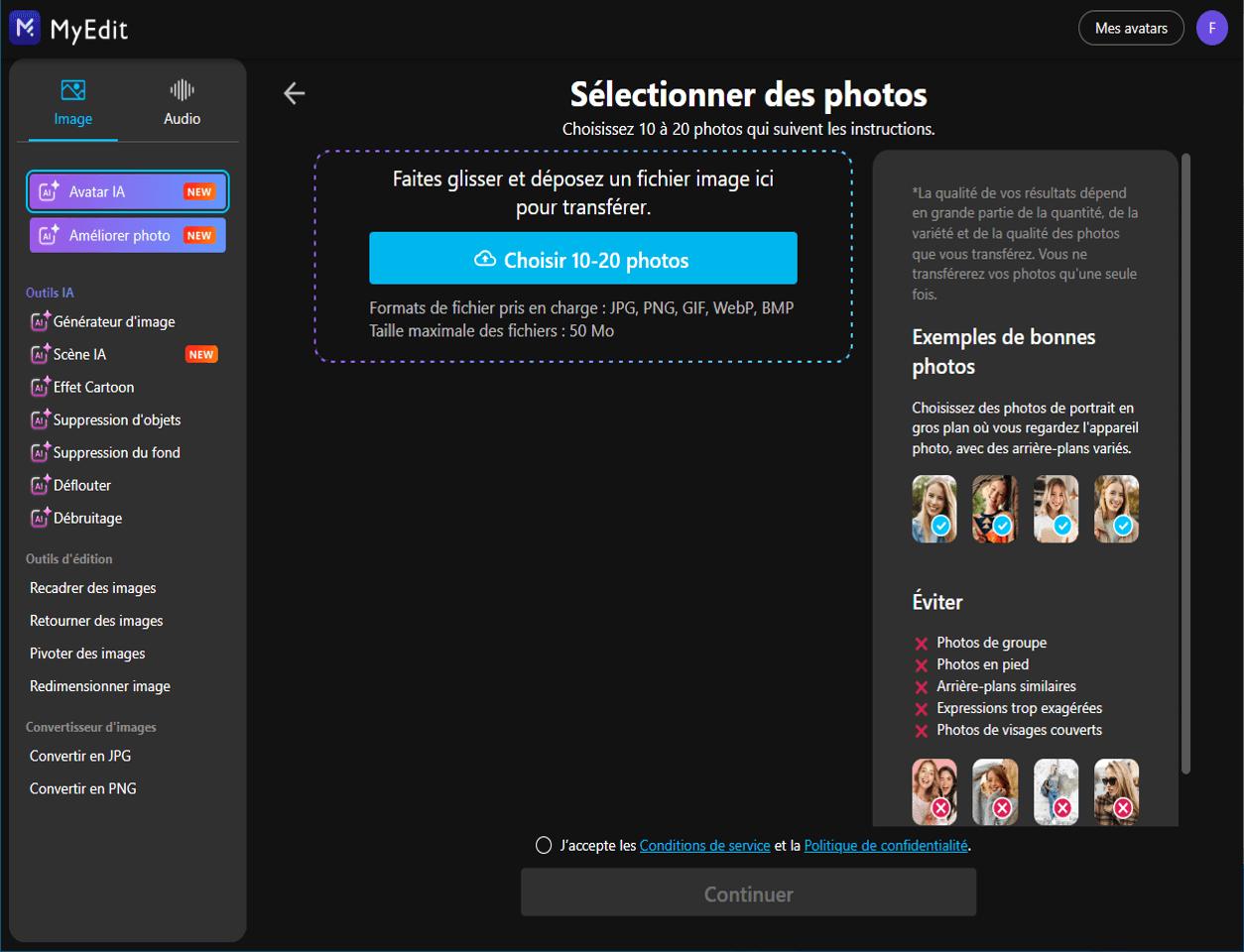Accept the terms of service checkbox
The image size is (1244, 952).
[x=544, y=845]
